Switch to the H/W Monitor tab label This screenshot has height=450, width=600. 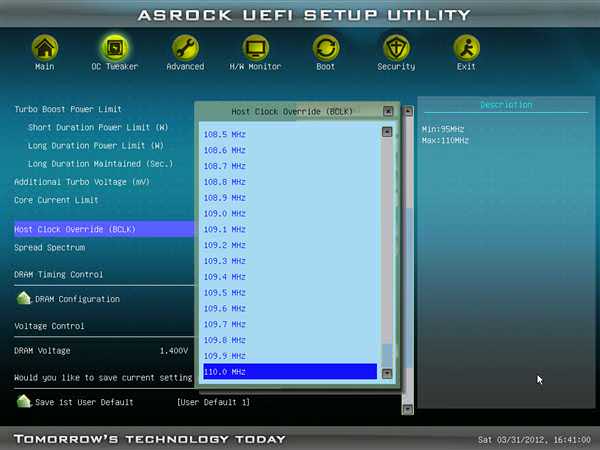[256, 67]
